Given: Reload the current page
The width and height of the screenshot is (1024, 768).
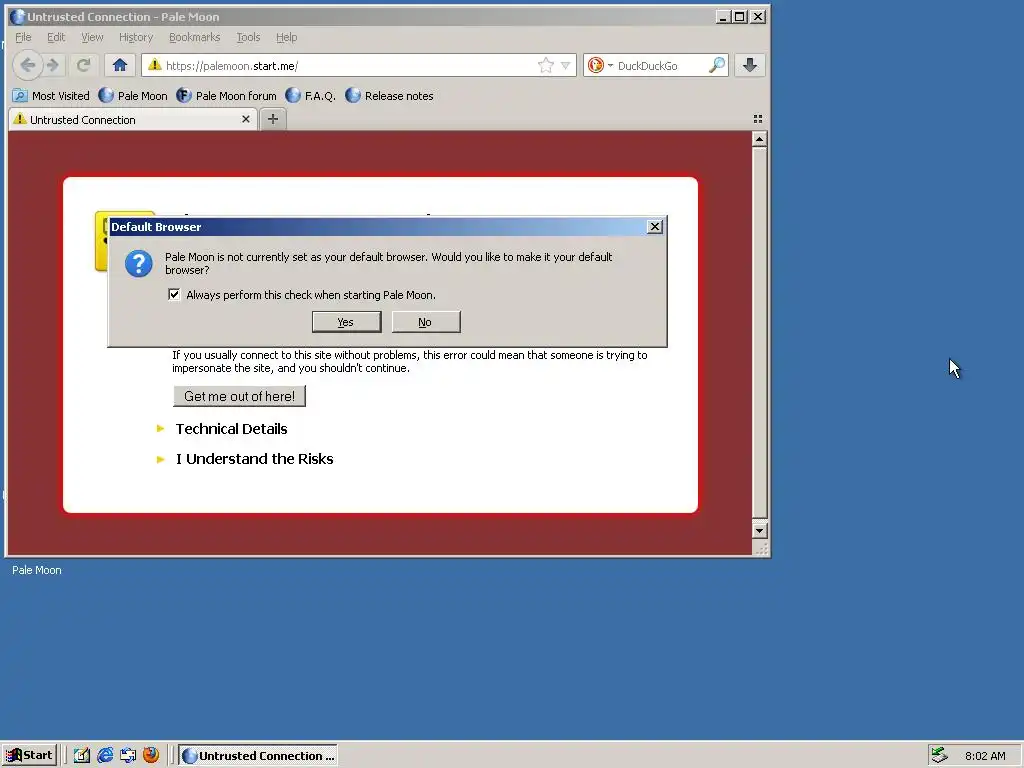Looking at the screenshot, I should click(83, 65).
